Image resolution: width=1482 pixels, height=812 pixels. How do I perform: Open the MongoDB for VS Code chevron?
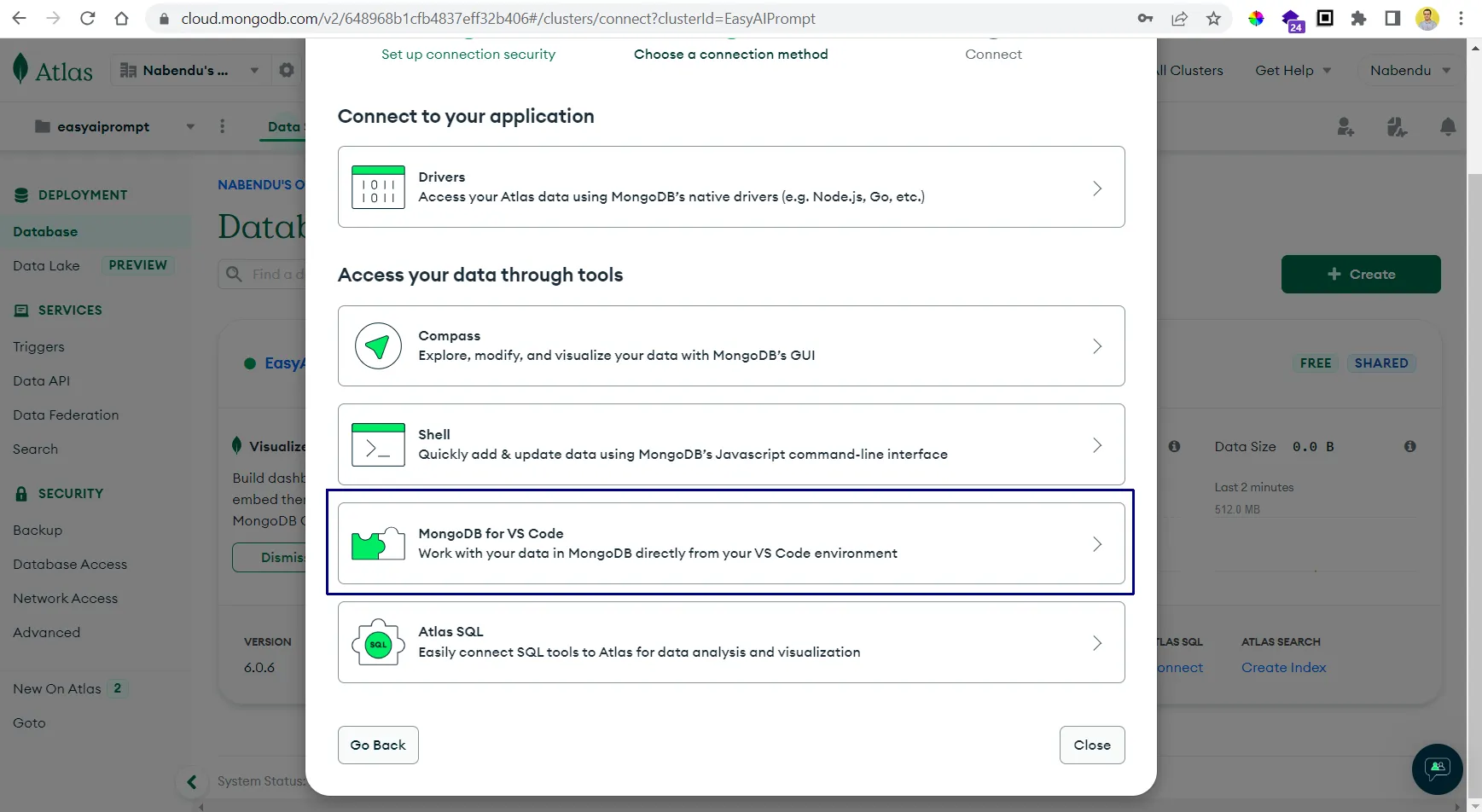[1097, 544]
